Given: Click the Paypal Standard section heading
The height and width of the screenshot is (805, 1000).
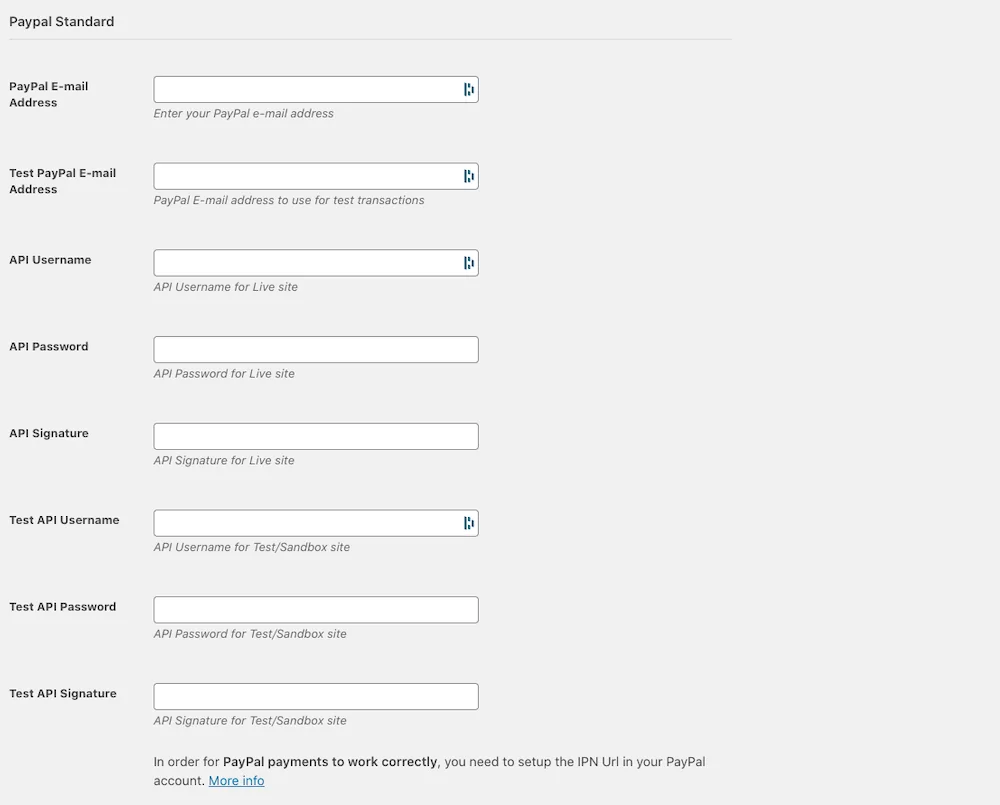Looking at the screenshot, I should point(61,22).
